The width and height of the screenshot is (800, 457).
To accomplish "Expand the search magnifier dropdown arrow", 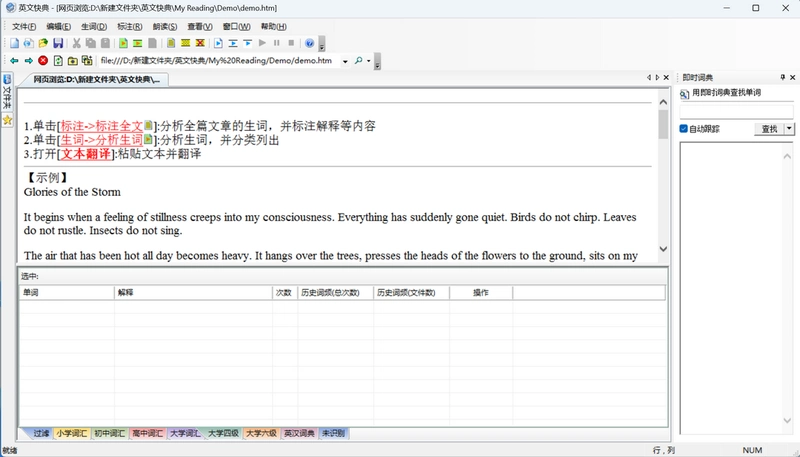I will [x=368, y=61].
